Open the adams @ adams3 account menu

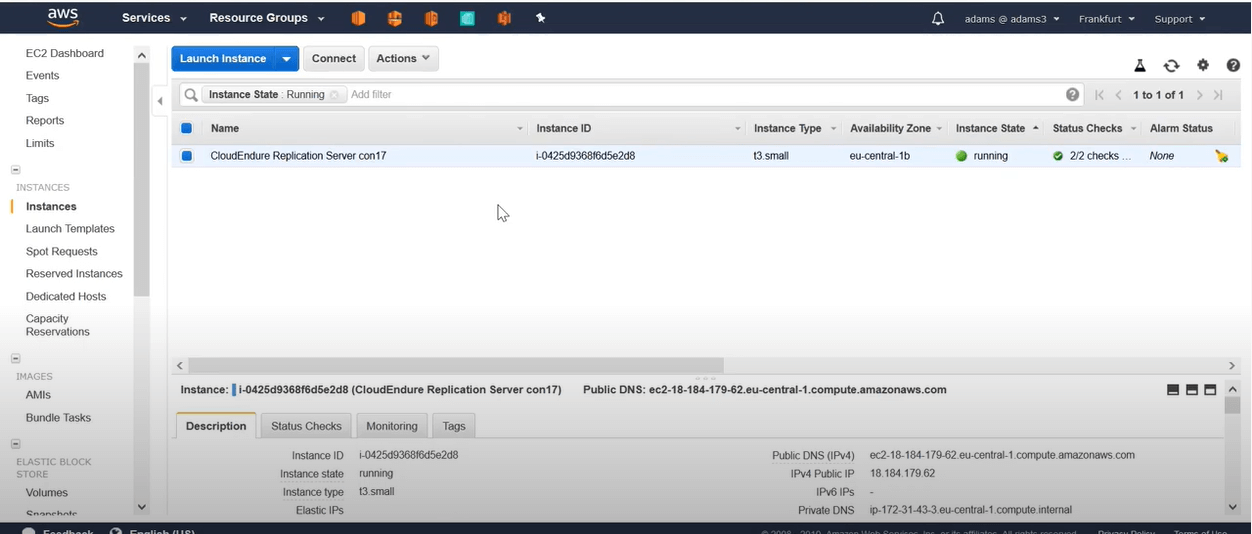(x=1012, y=19)
